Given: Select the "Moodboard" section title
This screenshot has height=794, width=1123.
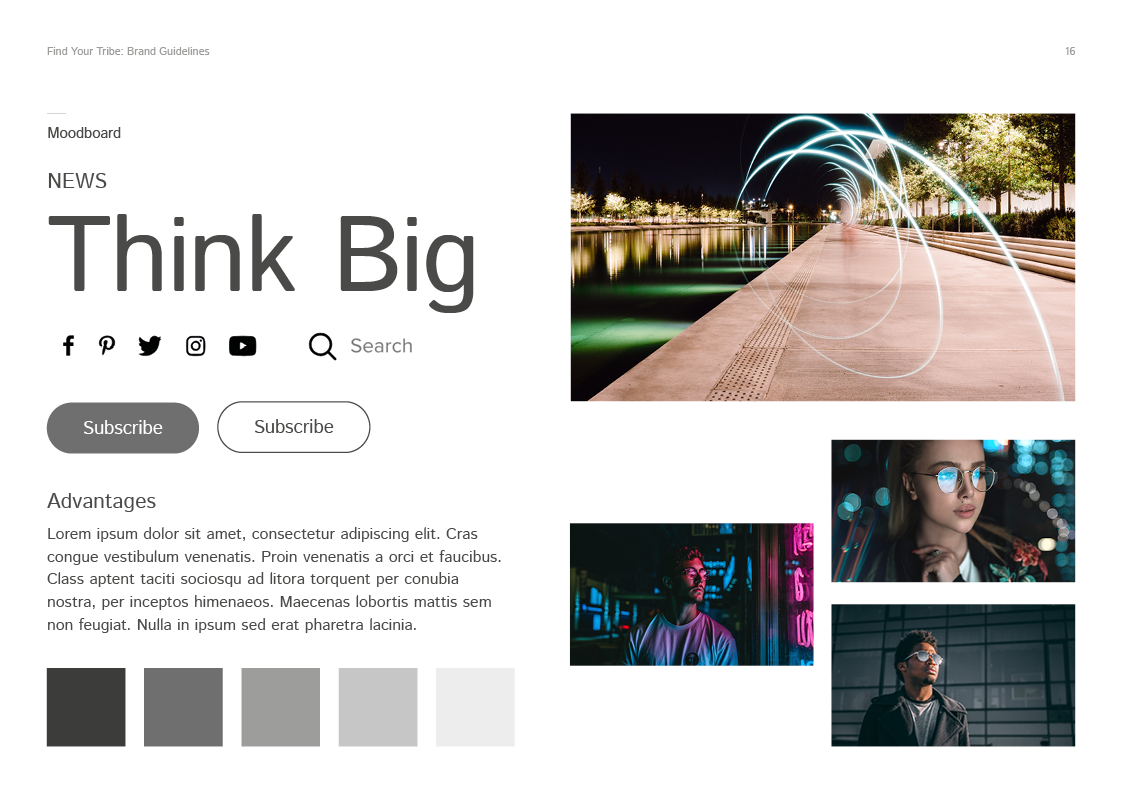Looking at the screenshot, I should [84, 133].
